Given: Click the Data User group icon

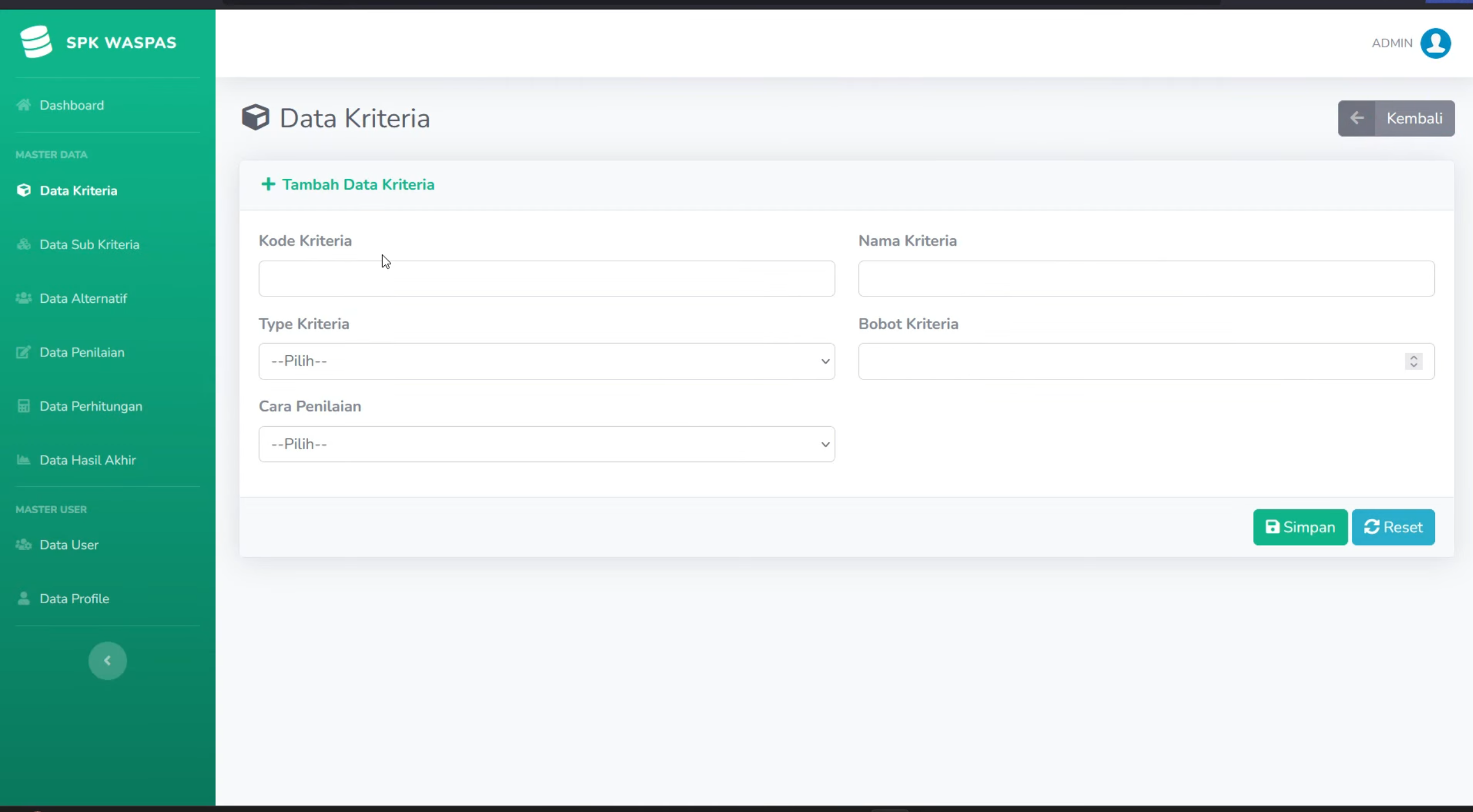Looking at the screenshot, I should 24,544.
